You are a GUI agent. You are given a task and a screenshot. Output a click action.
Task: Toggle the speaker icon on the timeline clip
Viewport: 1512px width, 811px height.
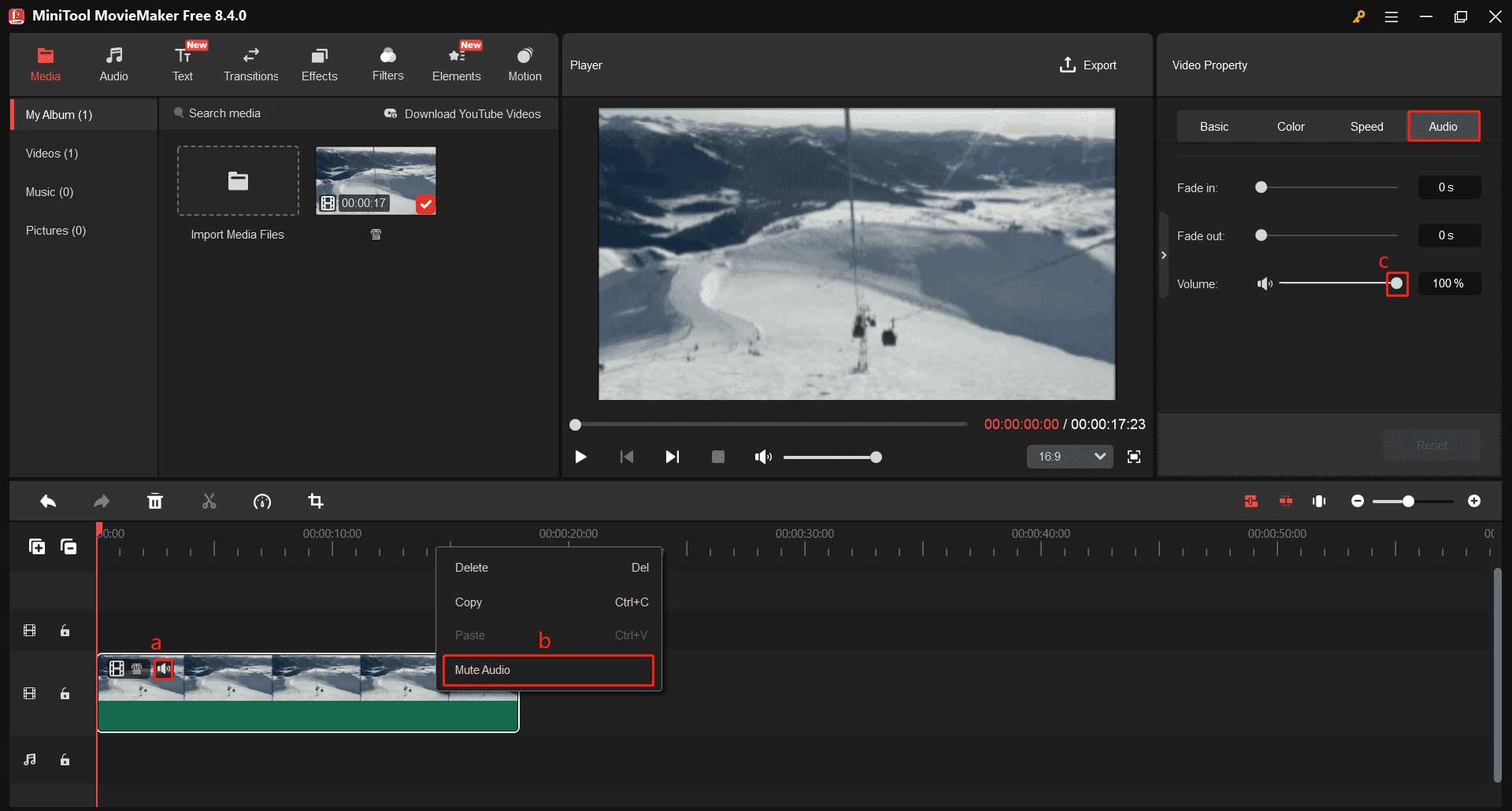point(165,669)
